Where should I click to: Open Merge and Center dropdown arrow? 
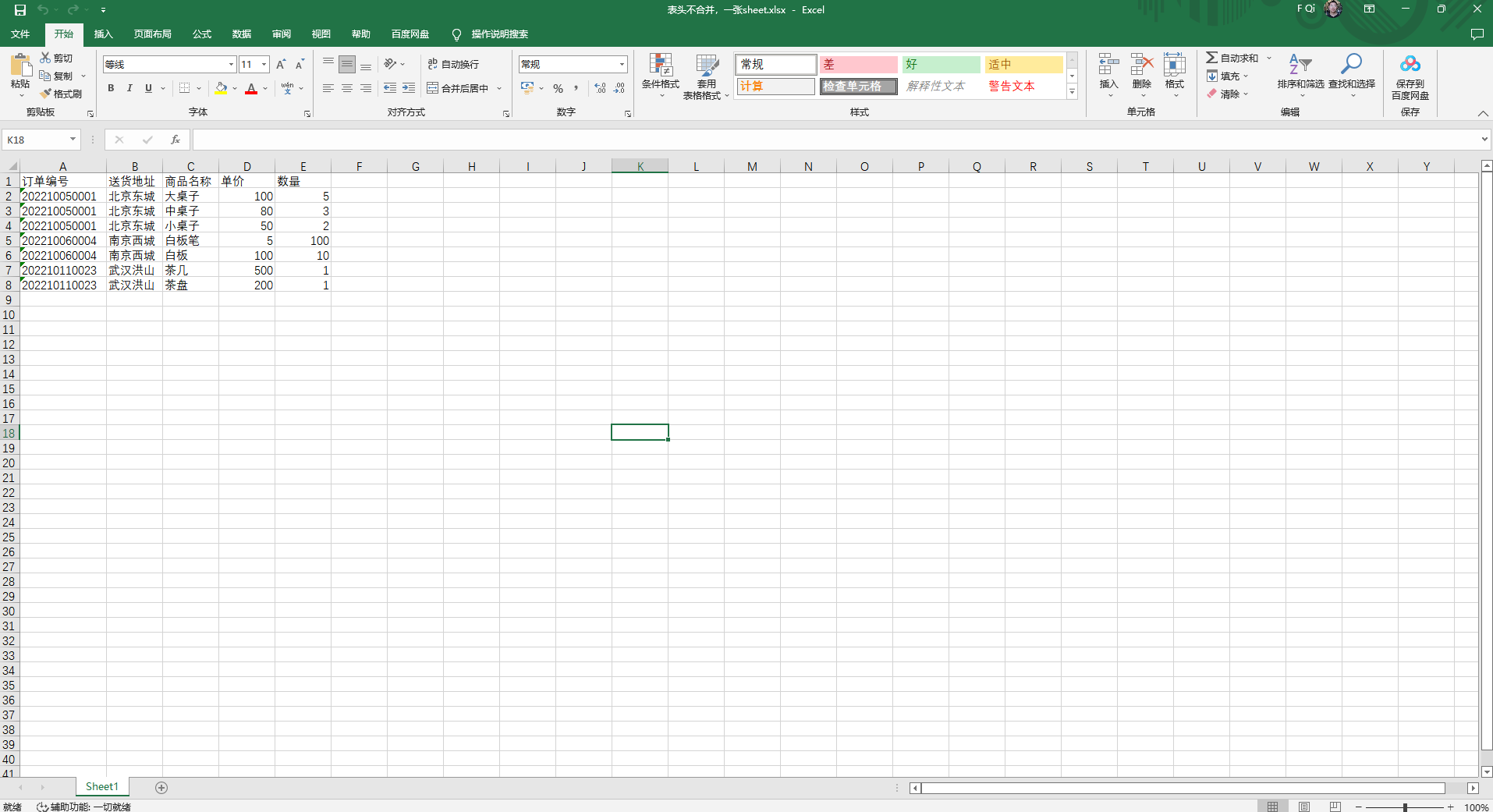[499, 88]
